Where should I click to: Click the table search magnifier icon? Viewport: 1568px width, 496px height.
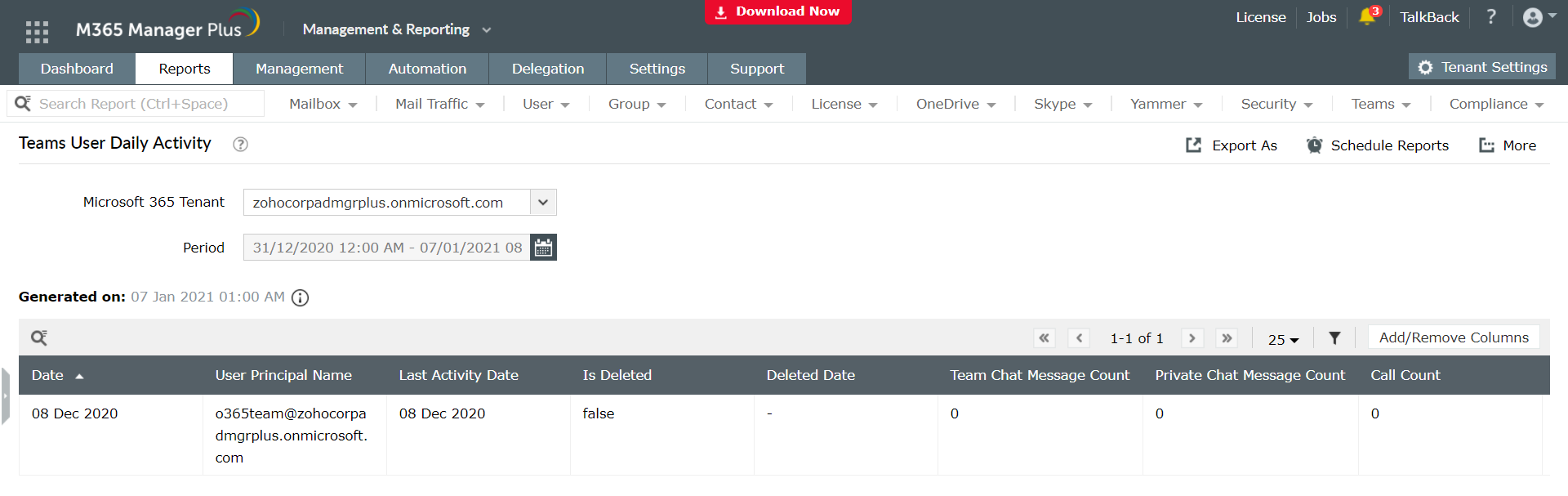pyautogui.click(x=38, y=337)
